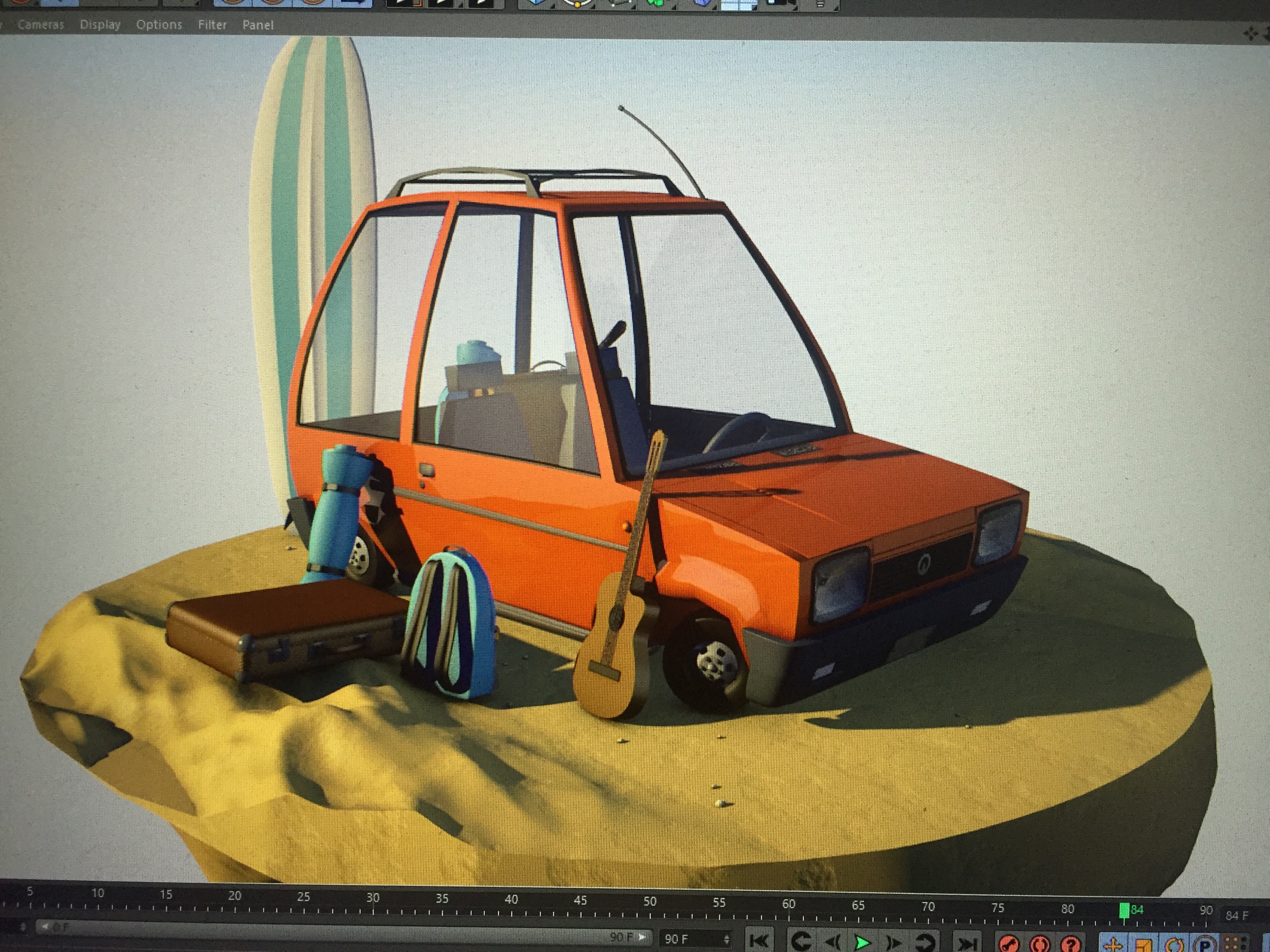Image resolution: width=1270 pixels, height=952 pixels.
Task: Click the end frame field stepper arrows
Action: [726, 940]
